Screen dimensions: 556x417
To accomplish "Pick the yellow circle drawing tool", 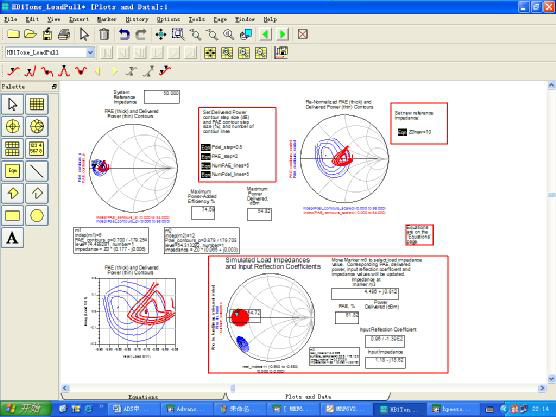I will pos(37,215).
